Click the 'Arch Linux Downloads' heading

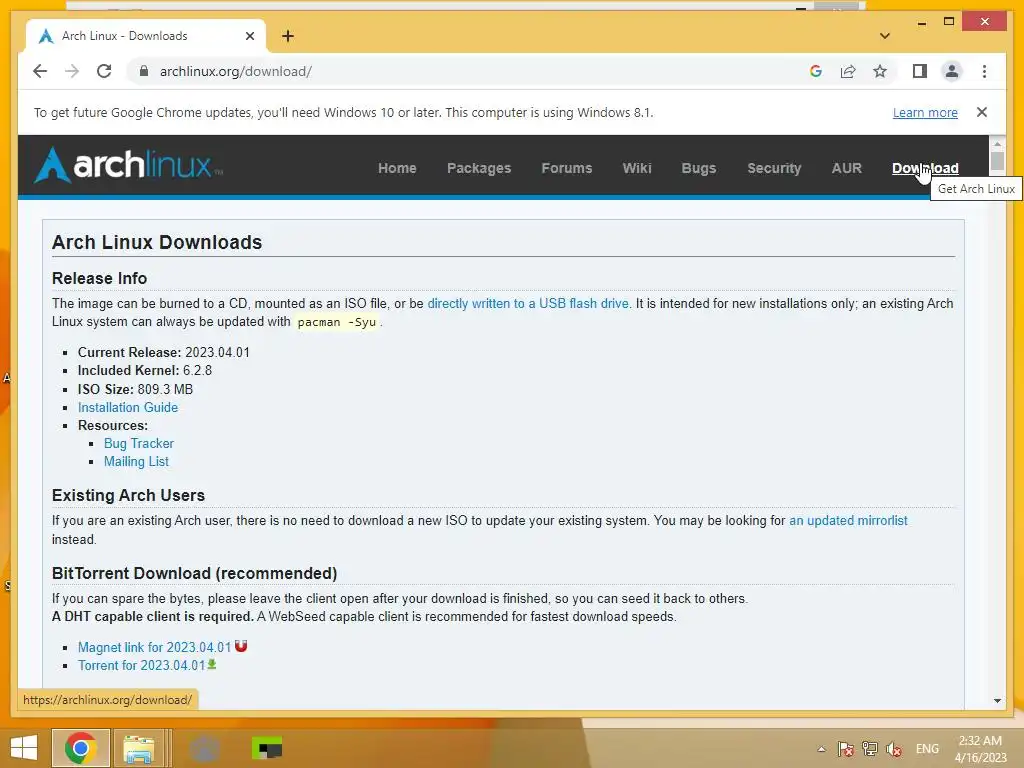[x=157, y=242]
